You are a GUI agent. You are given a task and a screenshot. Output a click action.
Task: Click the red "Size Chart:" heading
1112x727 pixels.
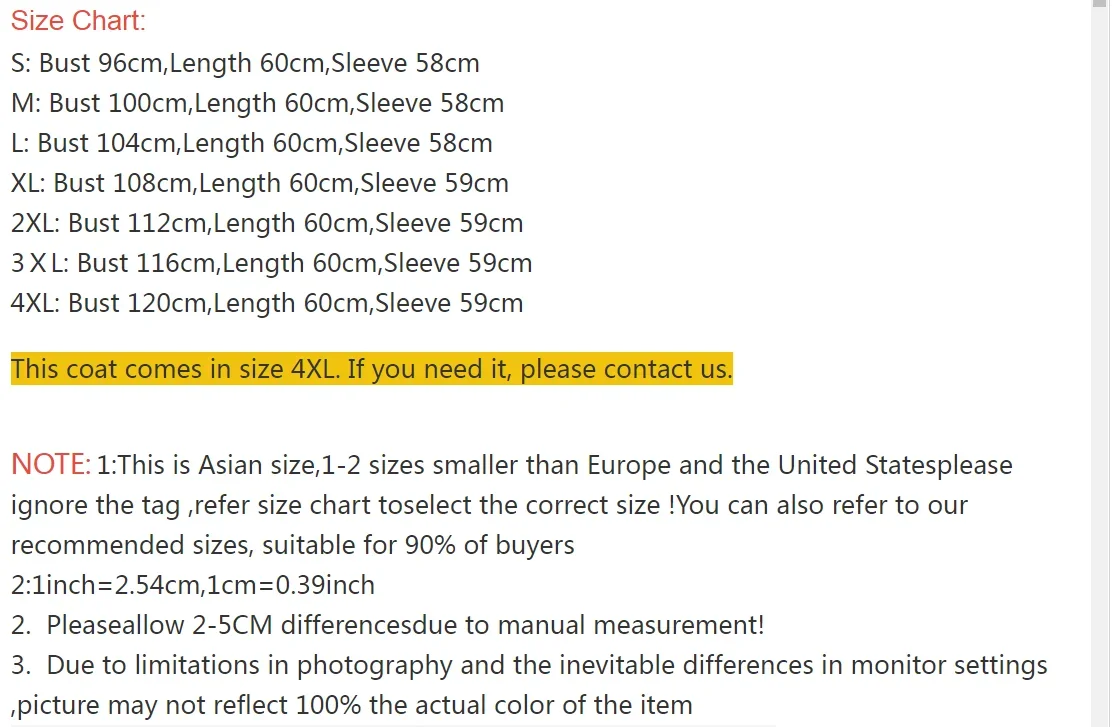pos(78,21)
